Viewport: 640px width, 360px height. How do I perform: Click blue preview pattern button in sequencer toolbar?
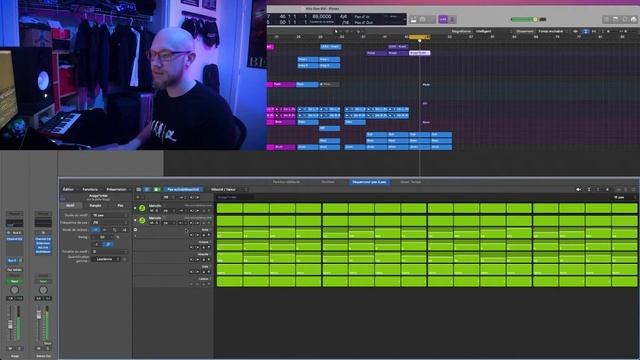pos(147,189)
